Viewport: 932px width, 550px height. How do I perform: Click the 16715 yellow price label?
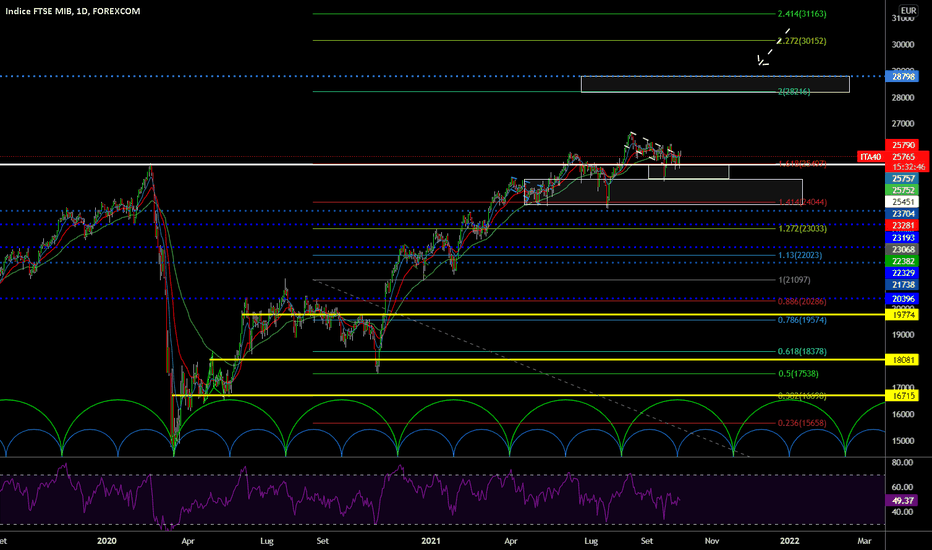point(902,395)
